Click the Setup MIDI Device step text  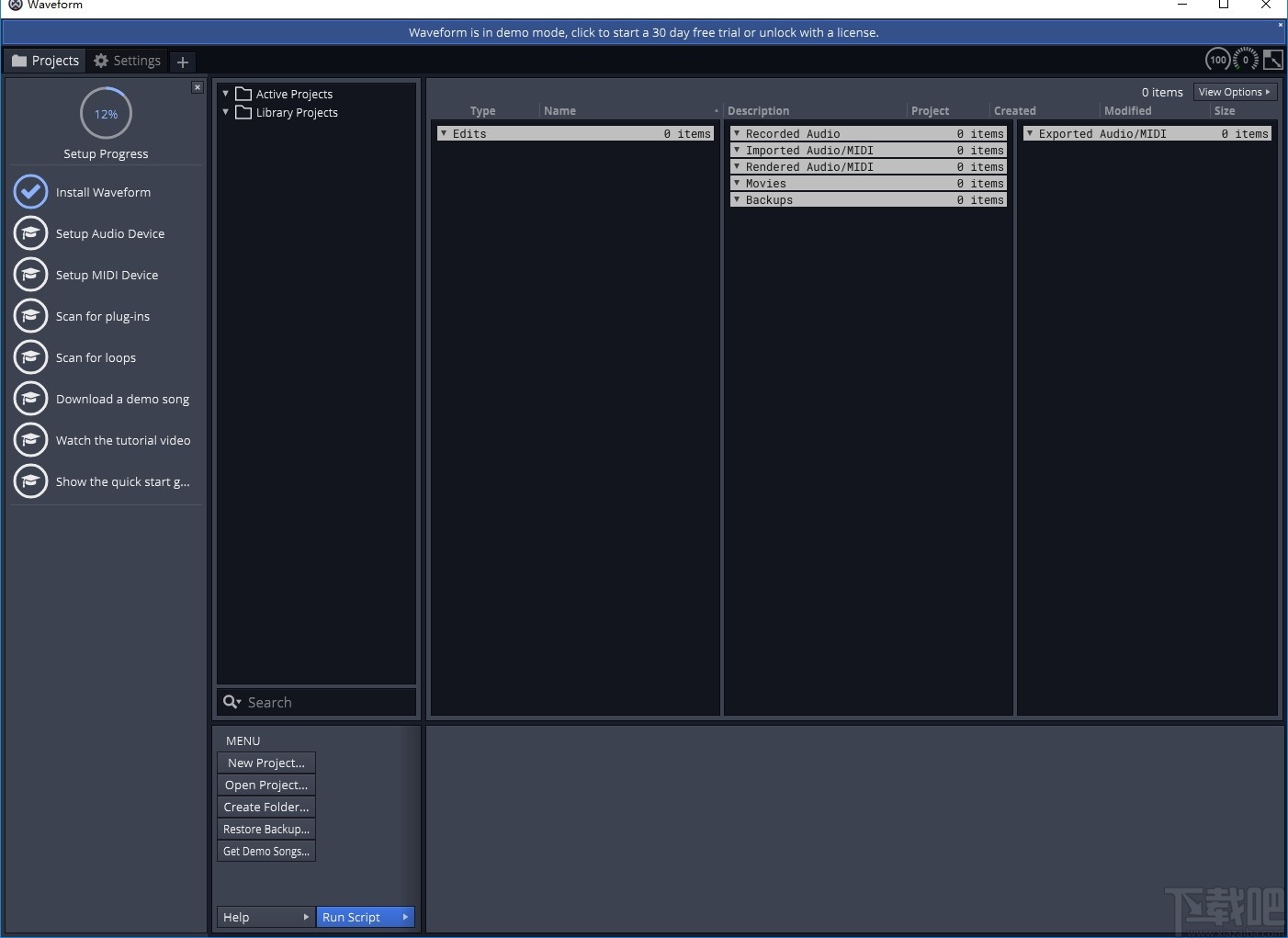[107, 275]
